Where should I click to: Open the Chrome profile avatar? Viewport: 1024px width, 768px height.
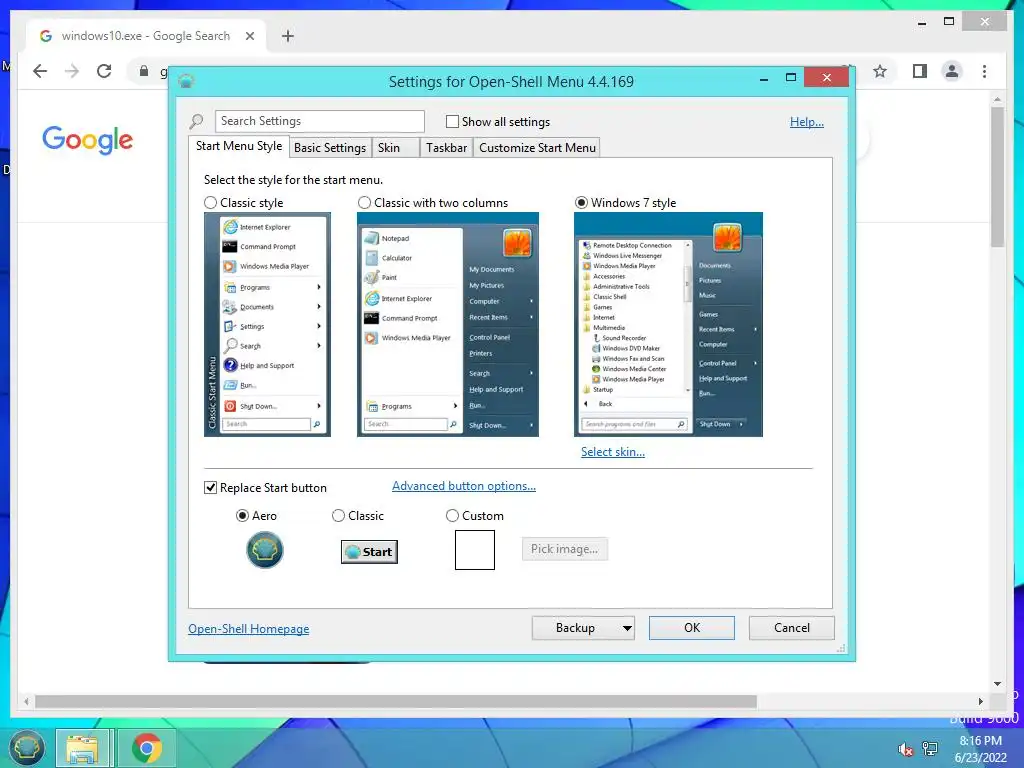pyautogui.click(x=952, y=71)
